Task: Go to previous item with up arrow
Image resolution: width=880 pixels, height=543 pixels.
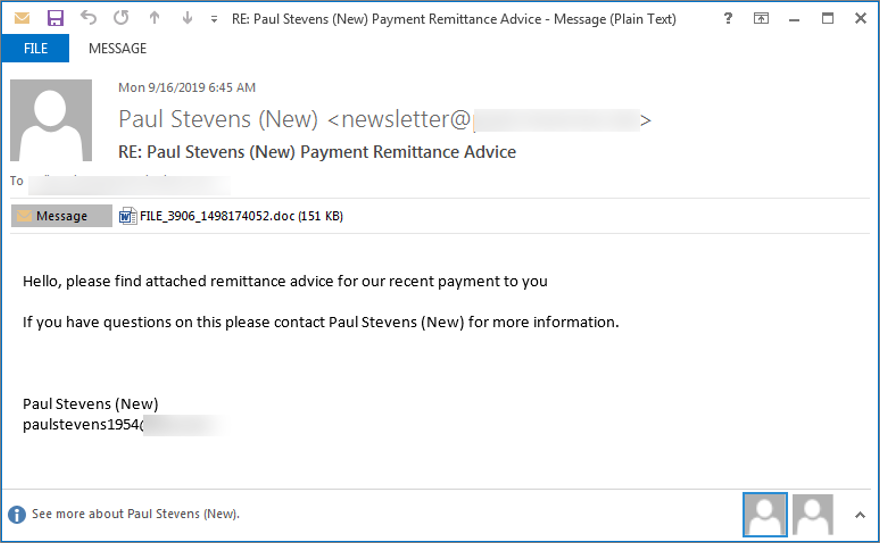Action: click(154, 18)
